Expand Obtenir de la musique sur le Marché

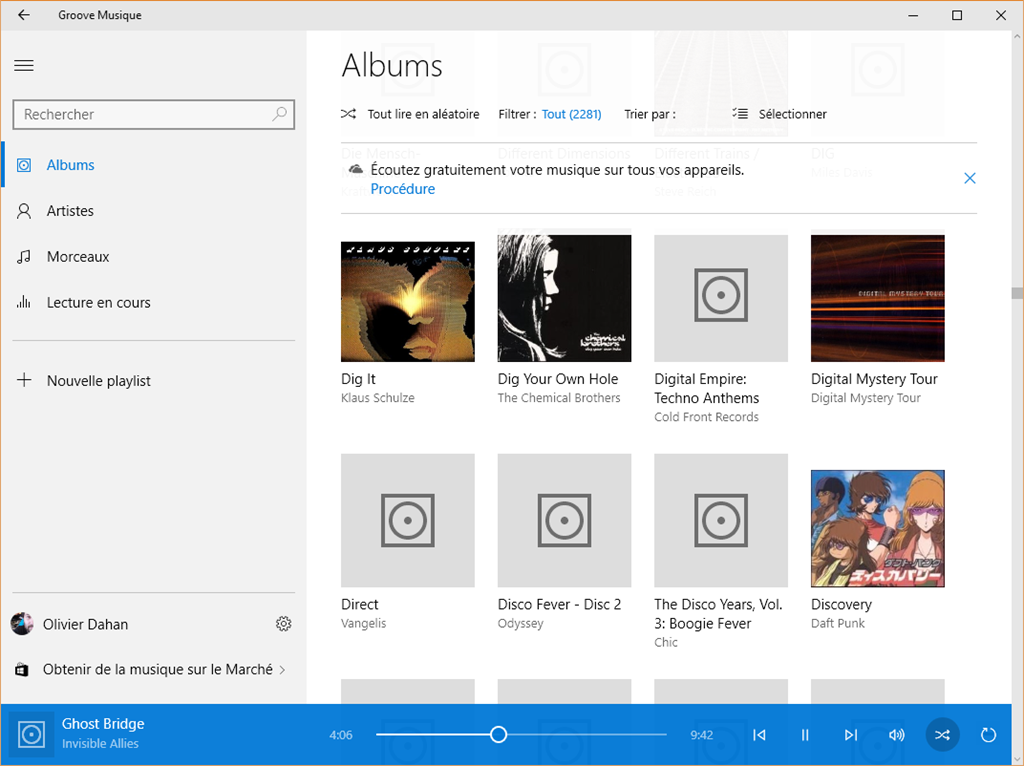point(157,670)
